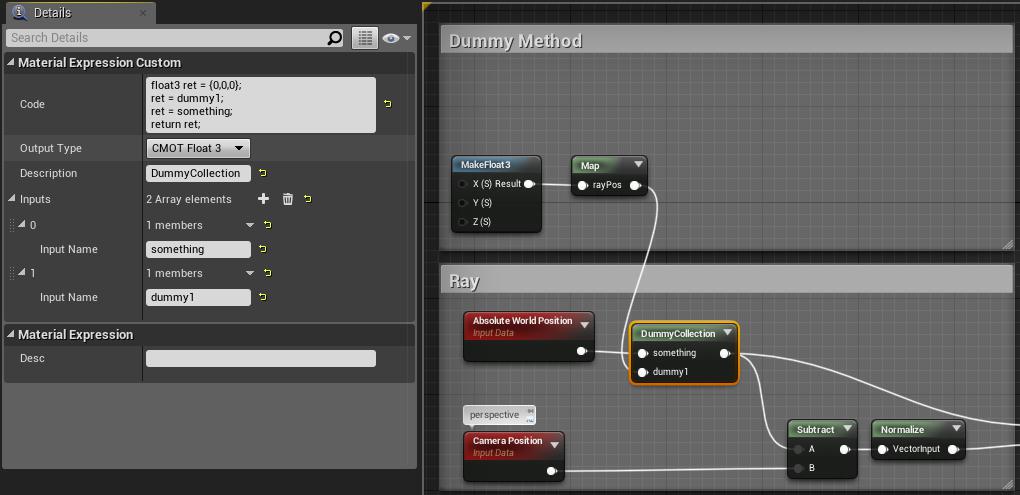Click into the Code text box
The image size is (1020, 495).
tap(261, 105)
